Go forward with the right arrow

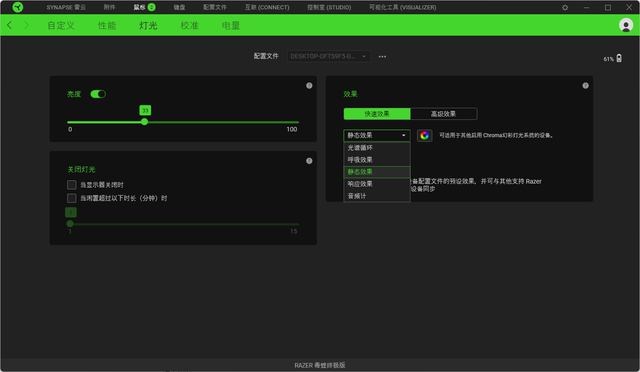(26, 25)
